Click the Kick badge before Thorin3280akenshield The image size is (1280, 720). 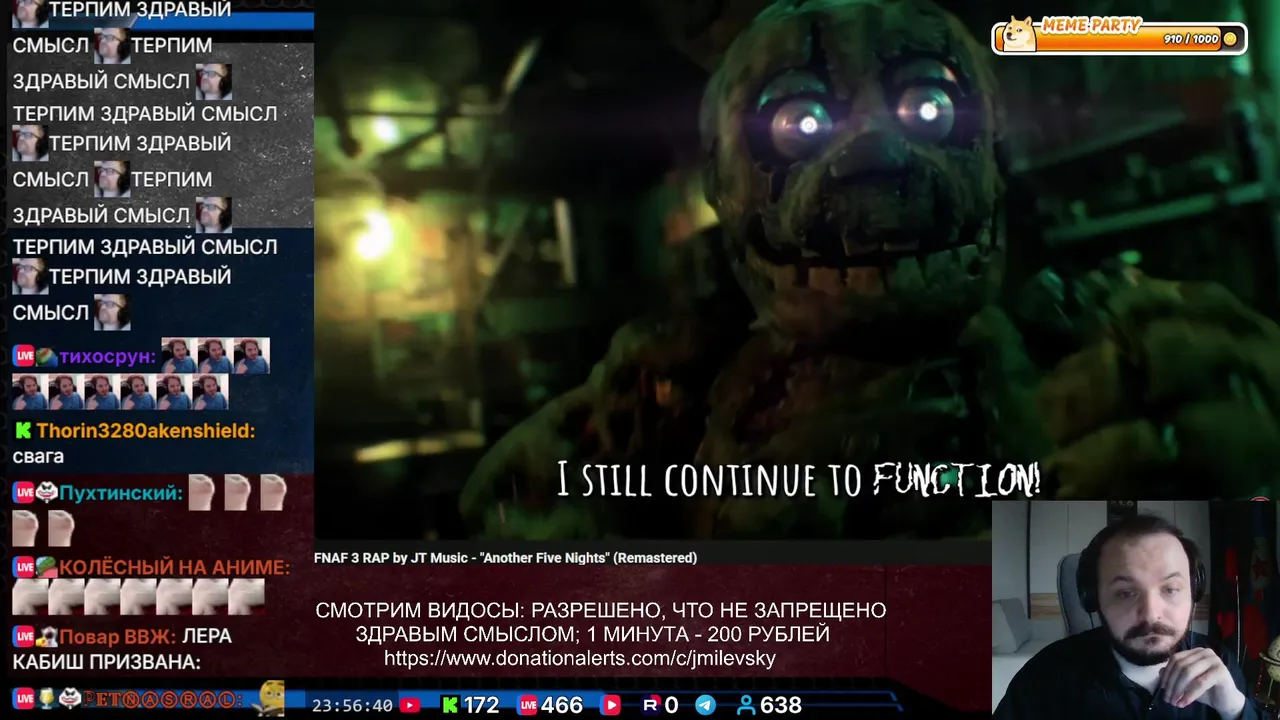(22, 431)
